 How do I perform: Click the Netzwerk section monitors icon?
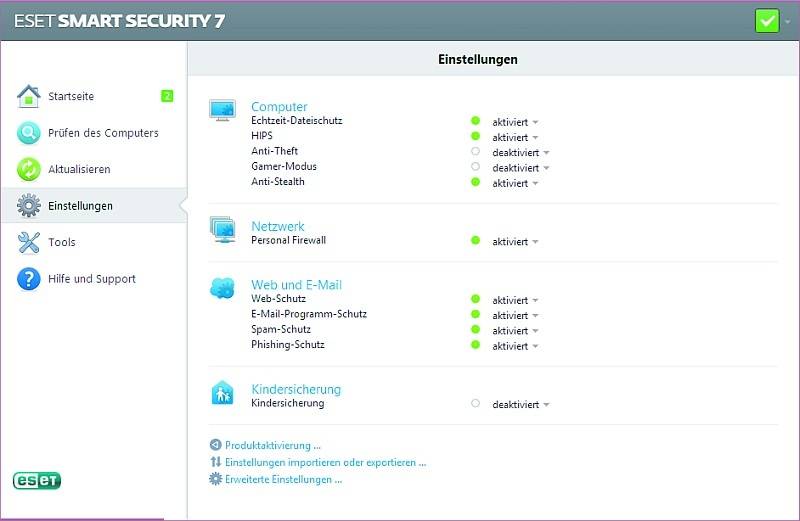click(x=222, y=229)
